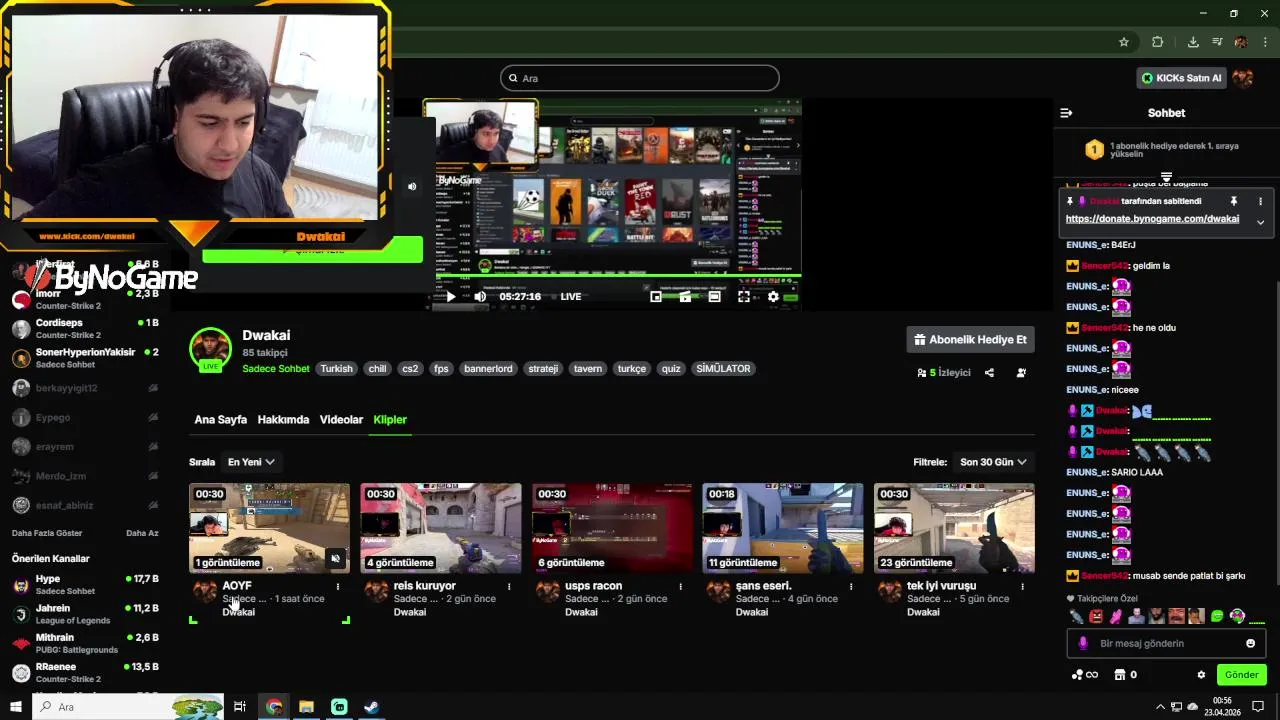Open the Videolar tab
Image resolution: width=1280 pixels, height=720 pixels.
341,420
